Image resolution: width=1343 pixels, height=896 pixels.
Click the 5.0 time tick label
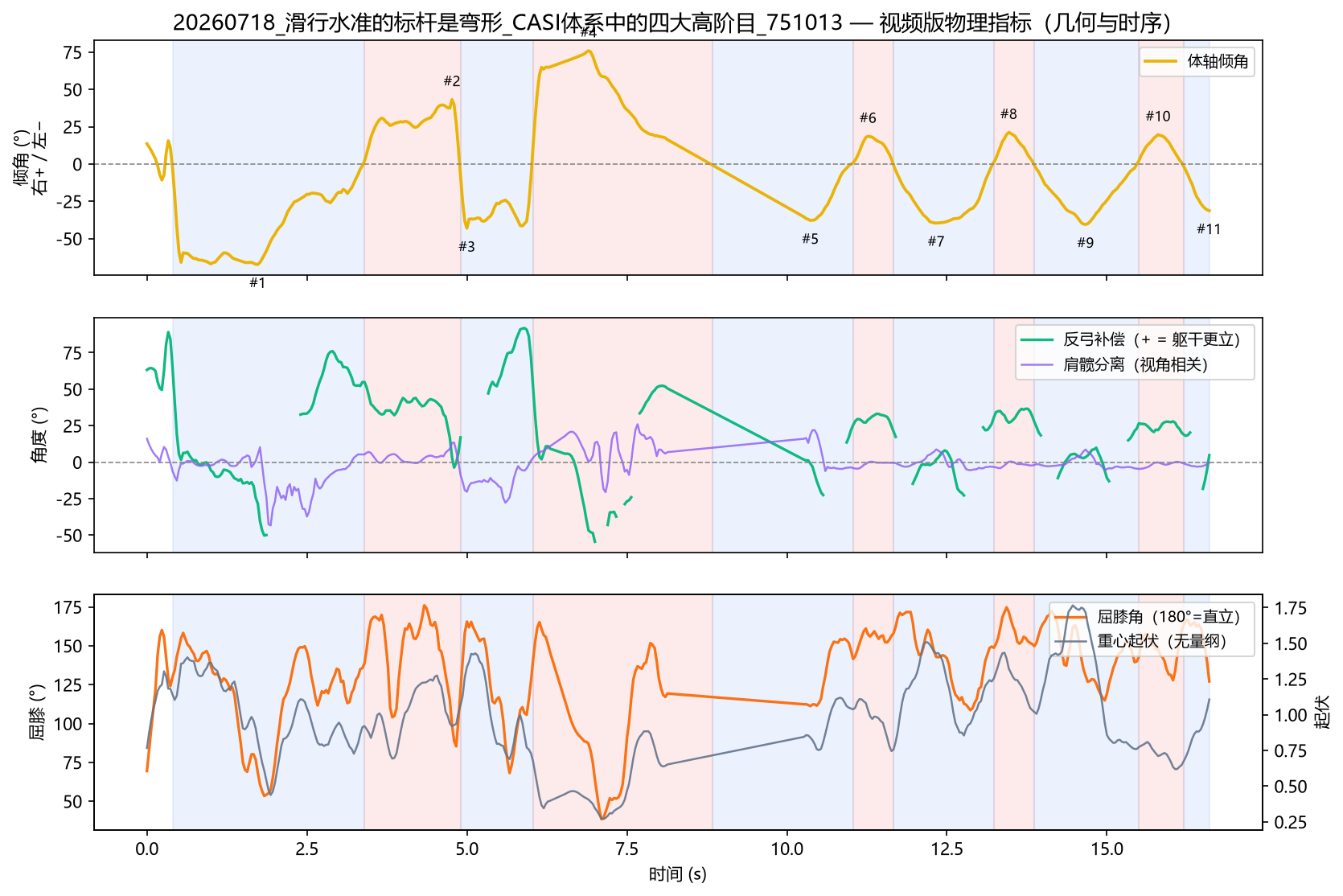[466, 849]
